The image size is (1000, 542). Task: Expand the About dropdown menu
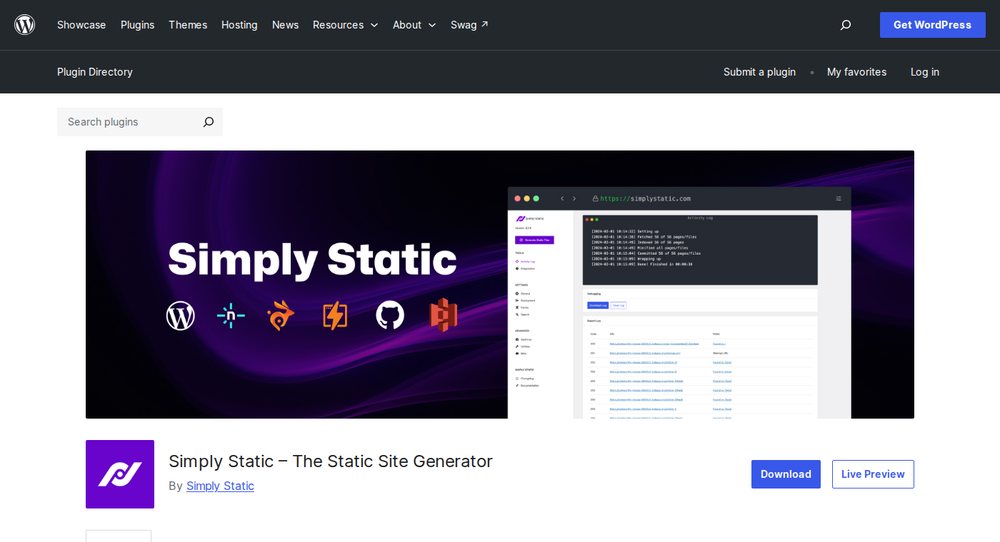coord(414,25)
